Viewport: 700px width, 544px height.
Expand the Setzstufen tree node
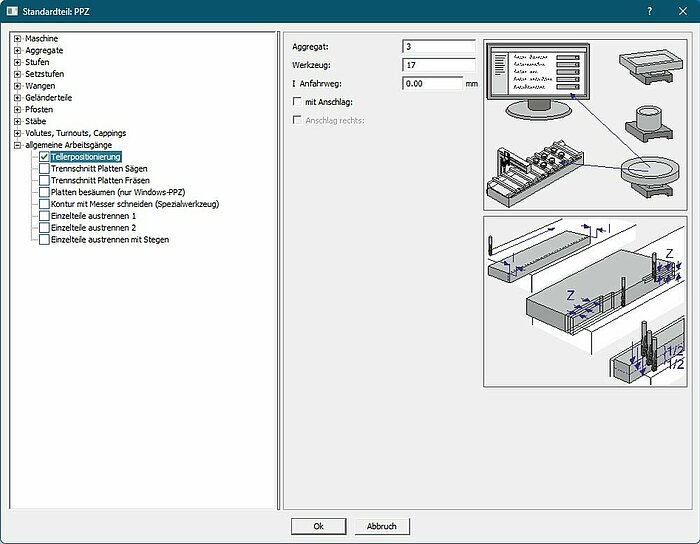click(17, 74)
